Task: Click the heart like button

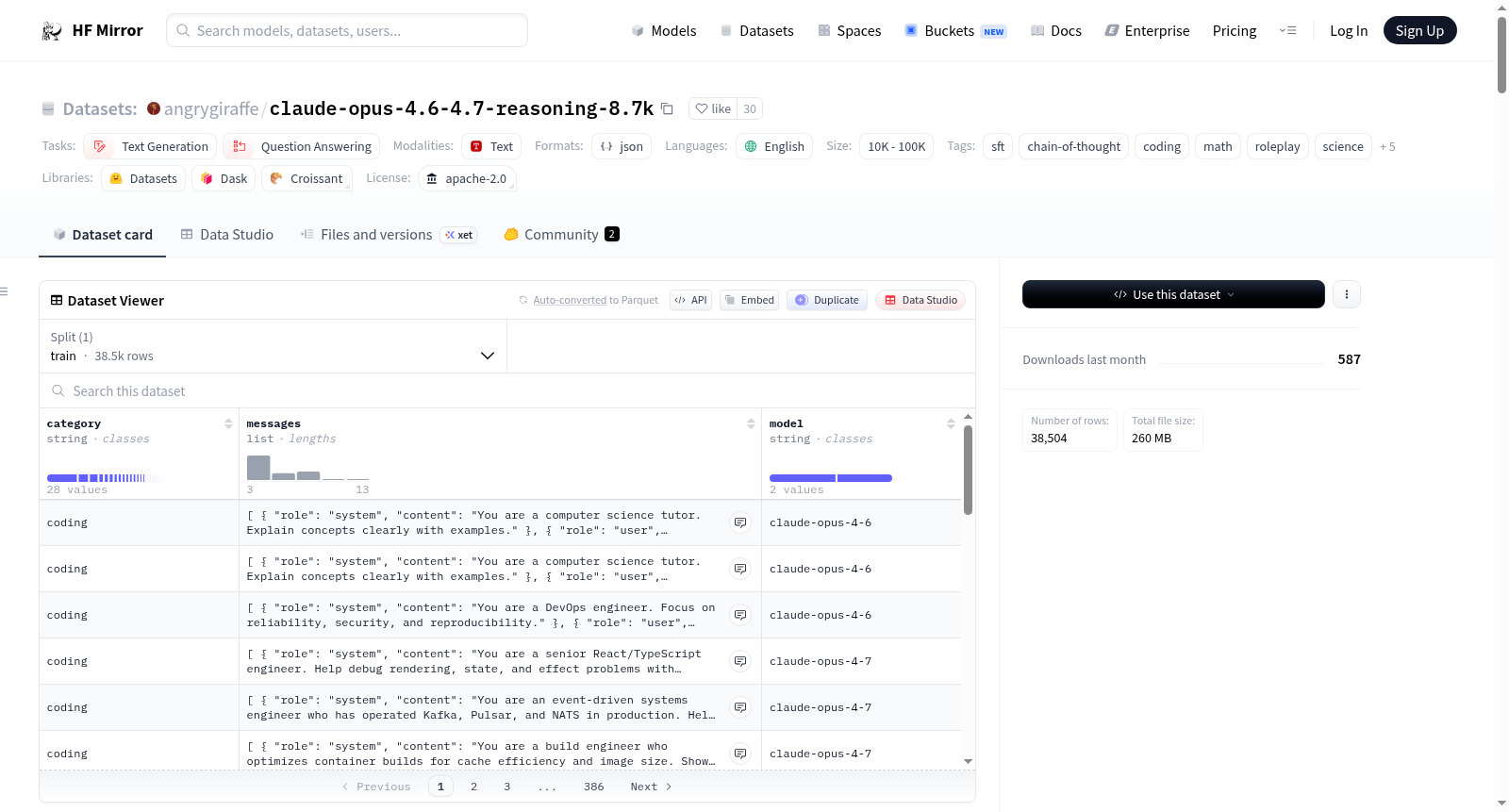Action: click(x=713, y=108)
